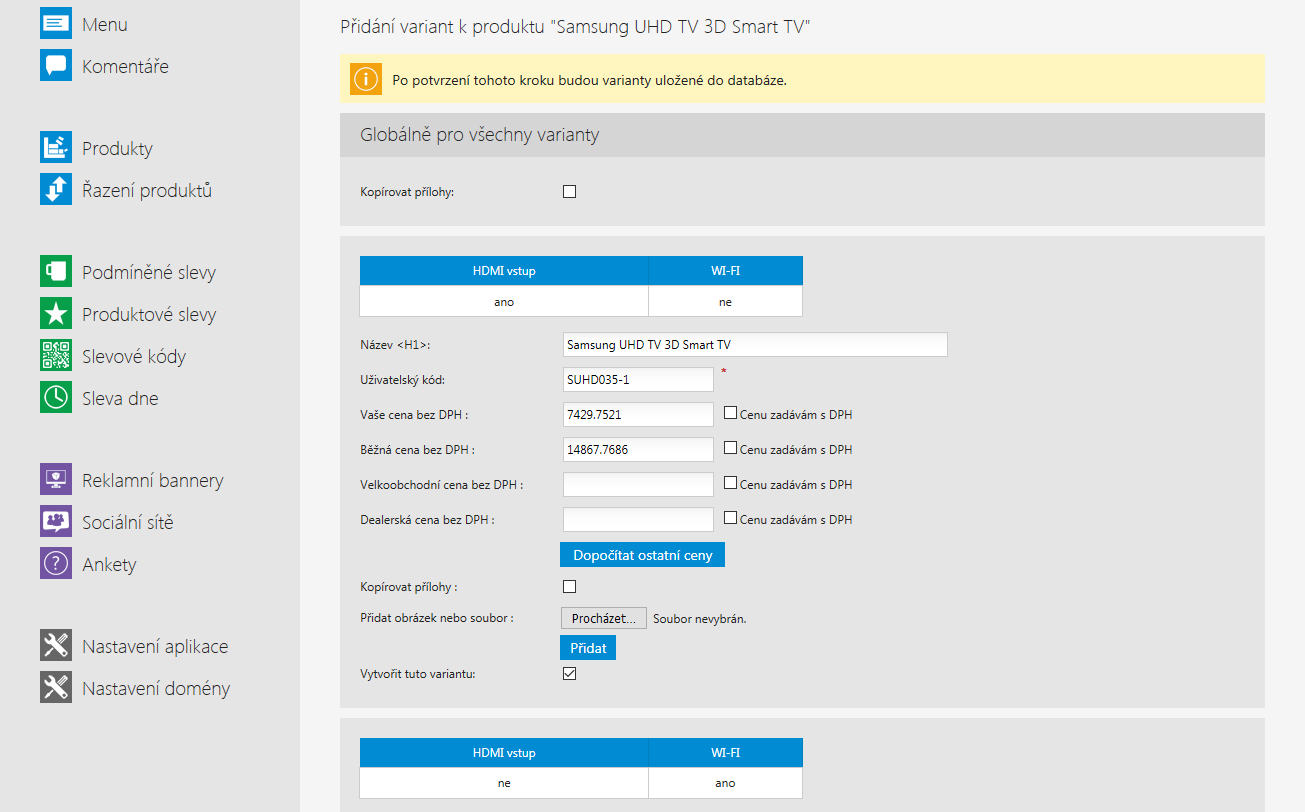Navigate to Reklamní bannery

[x=153, y=481]
